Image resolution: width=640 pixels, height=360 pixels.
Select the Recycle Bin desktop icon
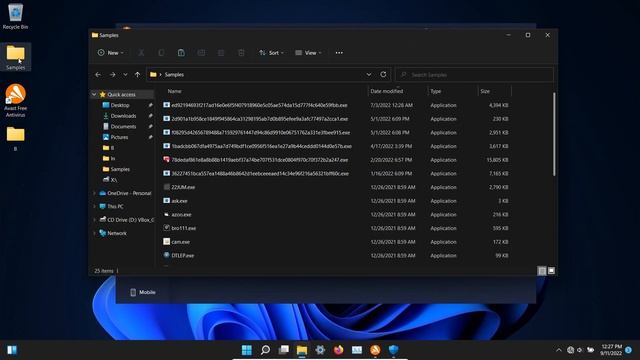pos(16,17)
